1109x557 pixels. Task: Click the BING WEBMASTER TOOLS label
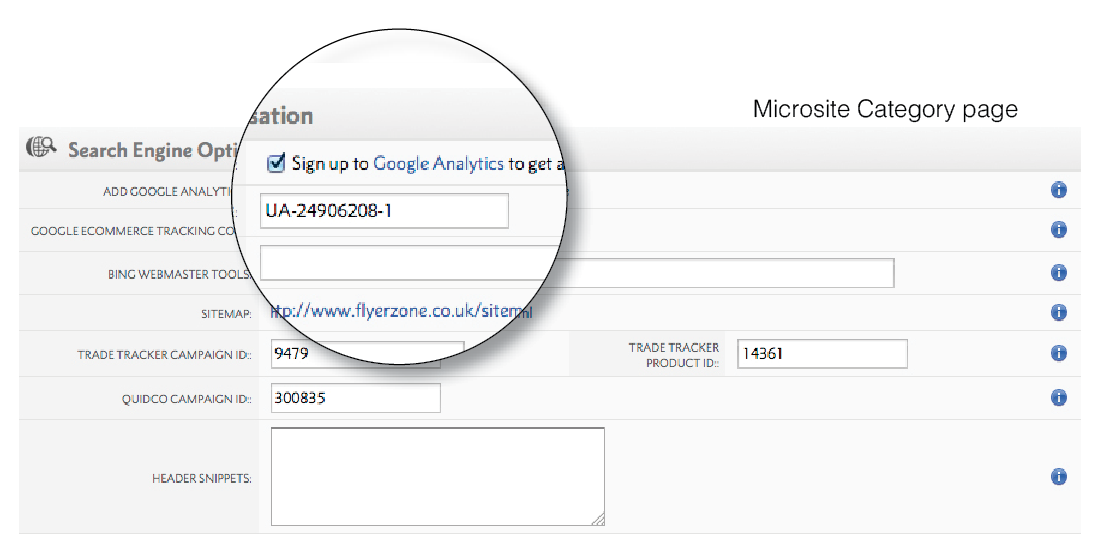click(x=180, y=274)
